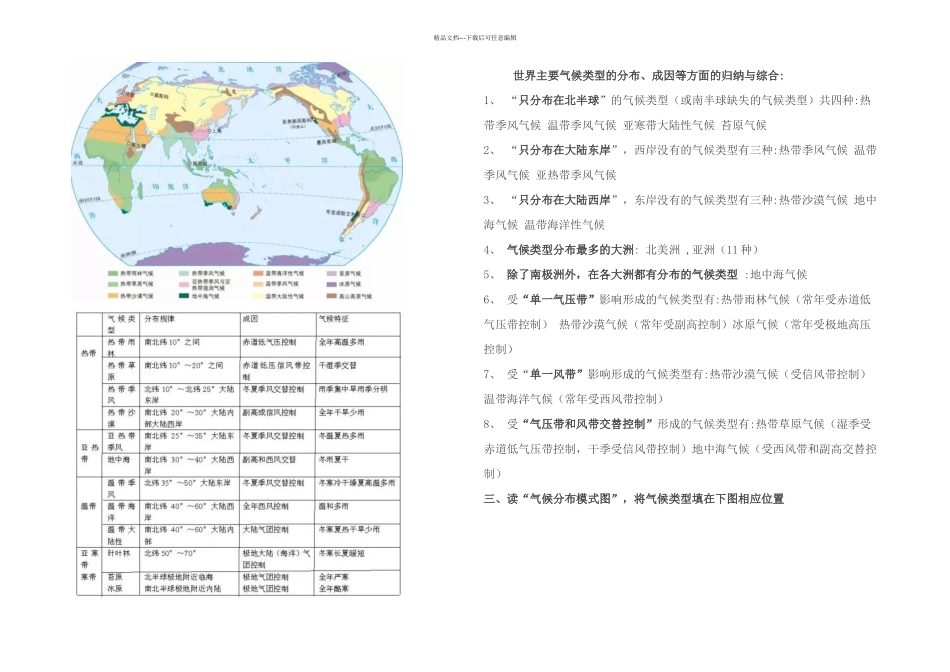Click the bold phrase “单一气压带”
Screen dimensions: 950x672
pyautogui.click(x=559, y=299)
